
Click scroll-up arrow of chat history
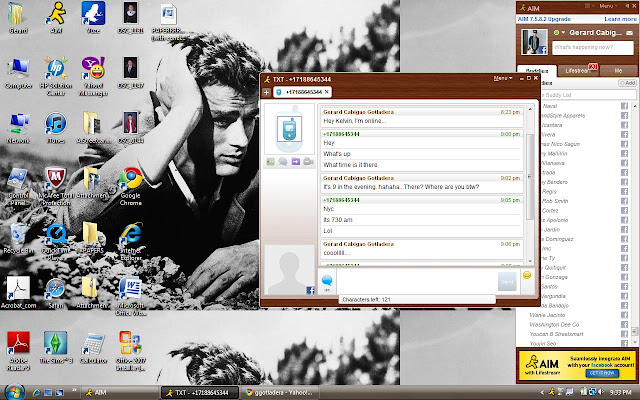coord(530,109)
